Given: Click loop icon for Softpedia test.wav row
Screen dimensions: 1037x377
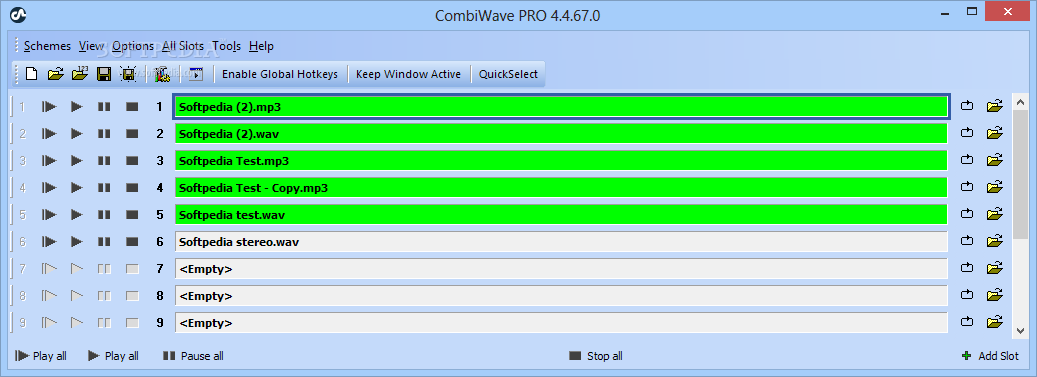Looking at the screenshot, I should tap(967, 214).
